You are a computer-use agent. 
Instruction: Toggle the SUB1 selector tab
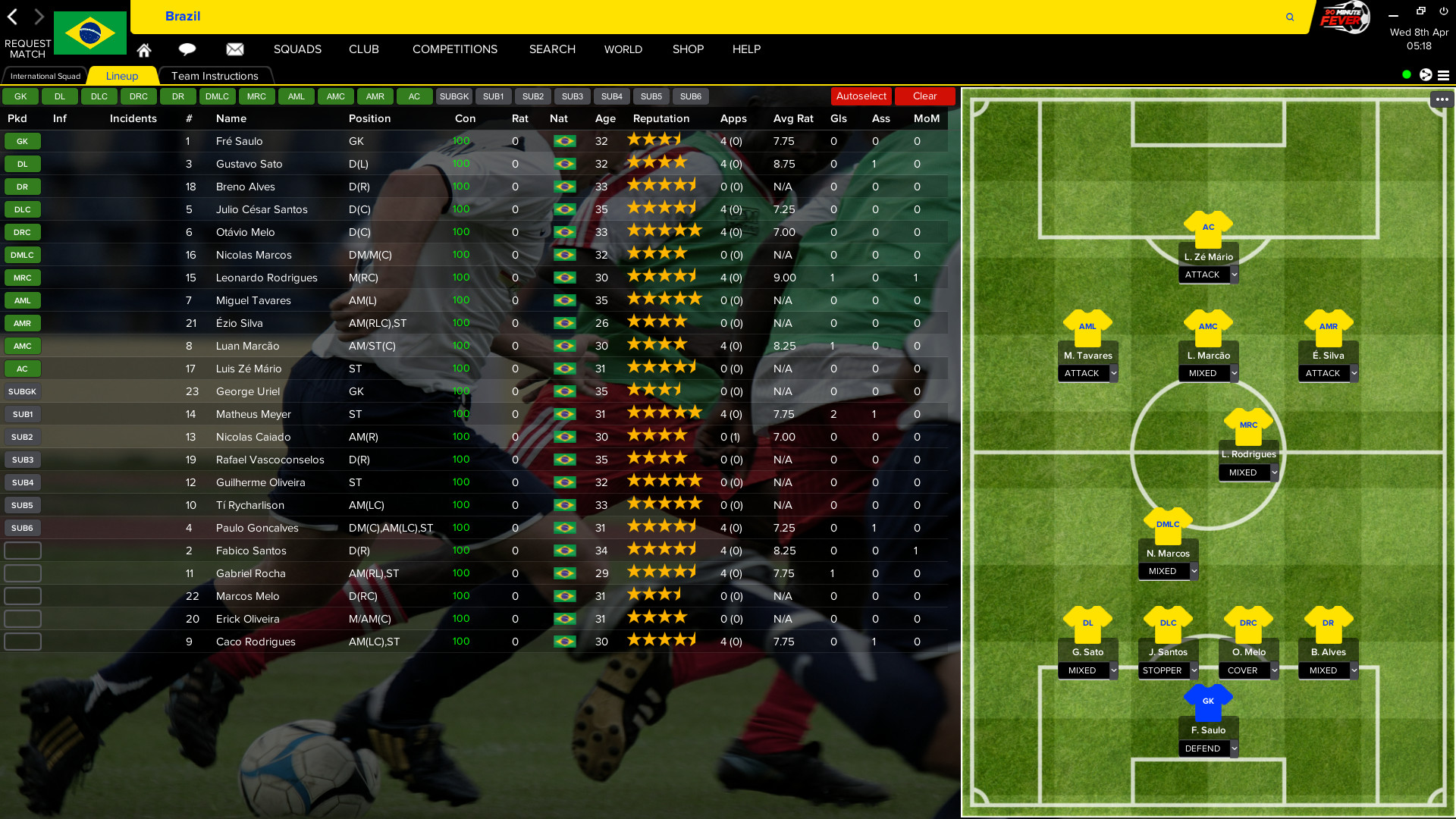[x=493, y=96]
